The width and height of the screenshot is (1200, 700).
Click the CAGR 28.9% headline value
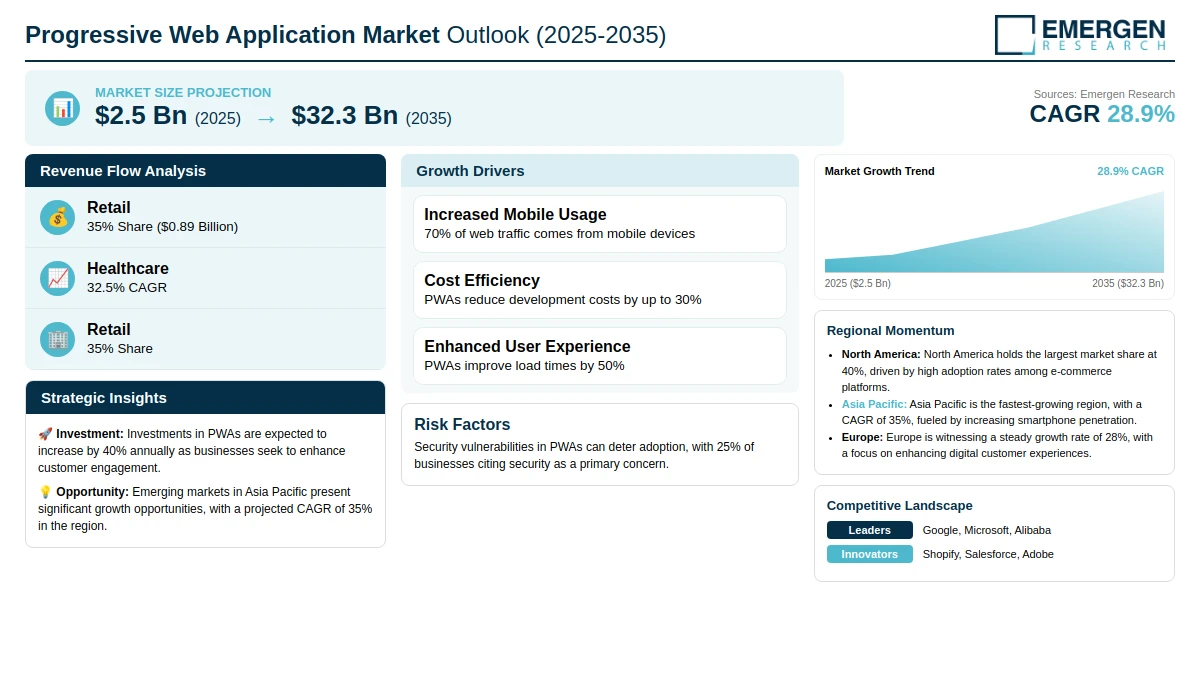(x=1102, y=114)
